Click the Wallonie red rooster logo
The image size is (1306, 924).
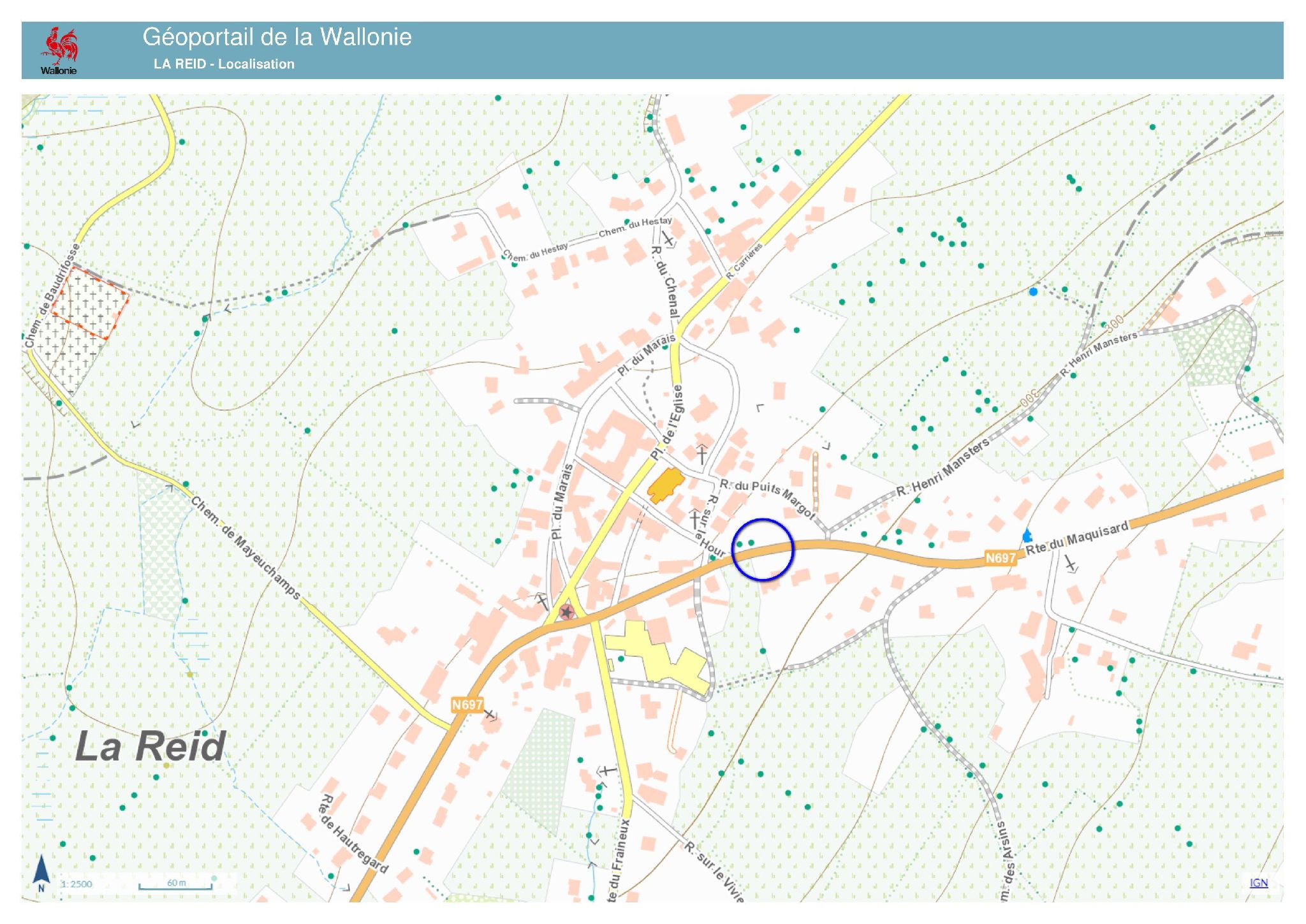59,47
